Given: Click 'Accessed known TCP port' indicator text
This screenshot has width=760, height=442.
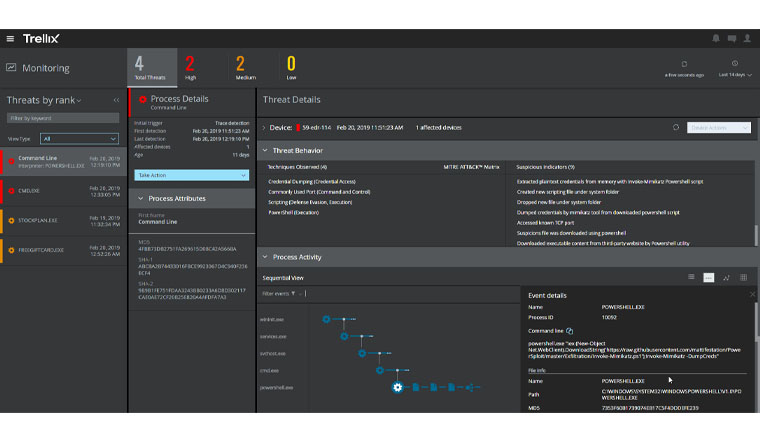Looking at the screenshot, I should coord(545,223).
